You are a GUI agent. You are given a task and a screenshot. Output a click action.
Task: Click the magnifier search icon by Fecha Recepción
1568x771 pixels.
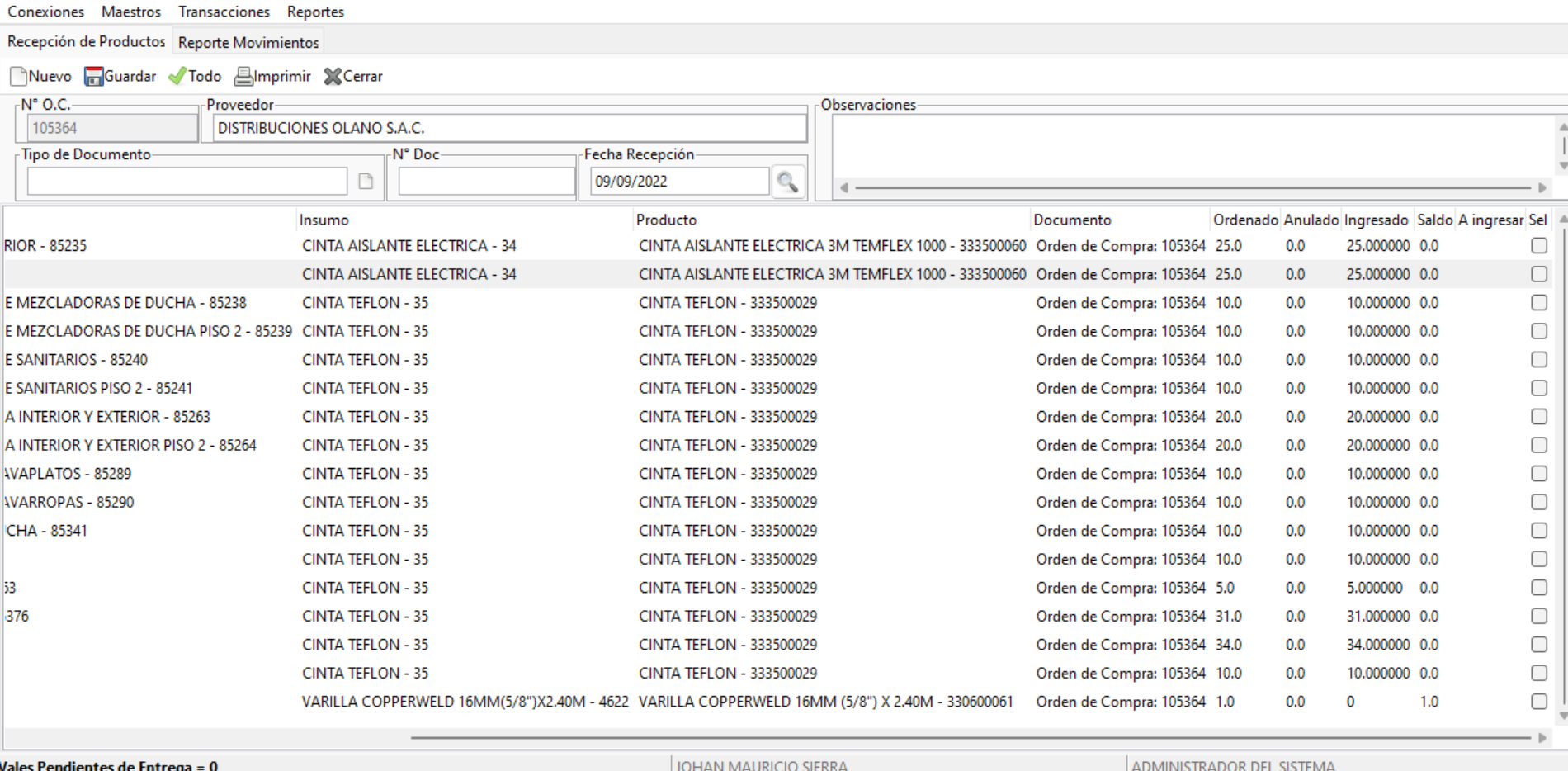(787, 182)
